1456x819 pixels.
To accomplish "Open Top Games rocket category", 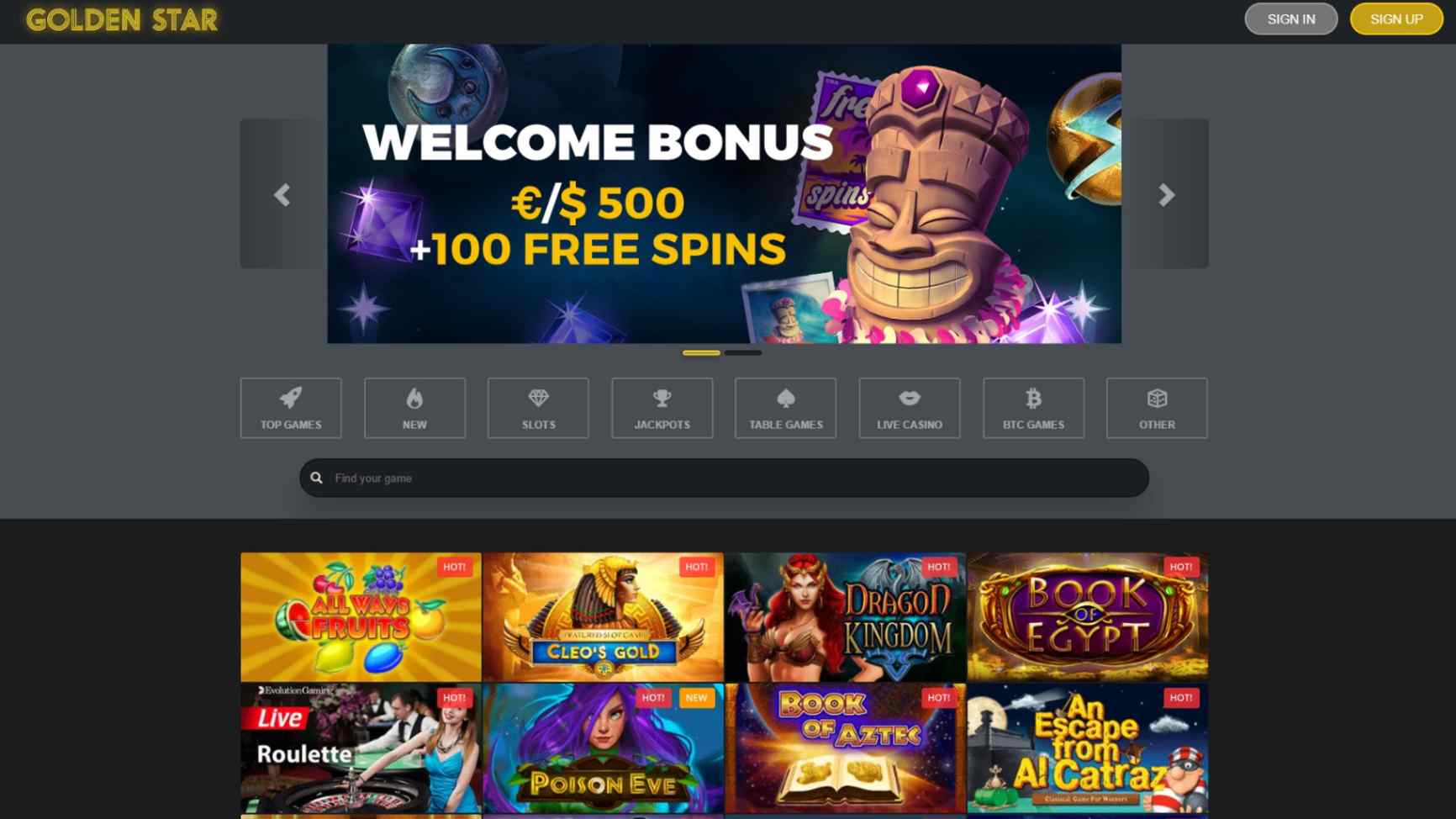I will click(x=291, y=408).
